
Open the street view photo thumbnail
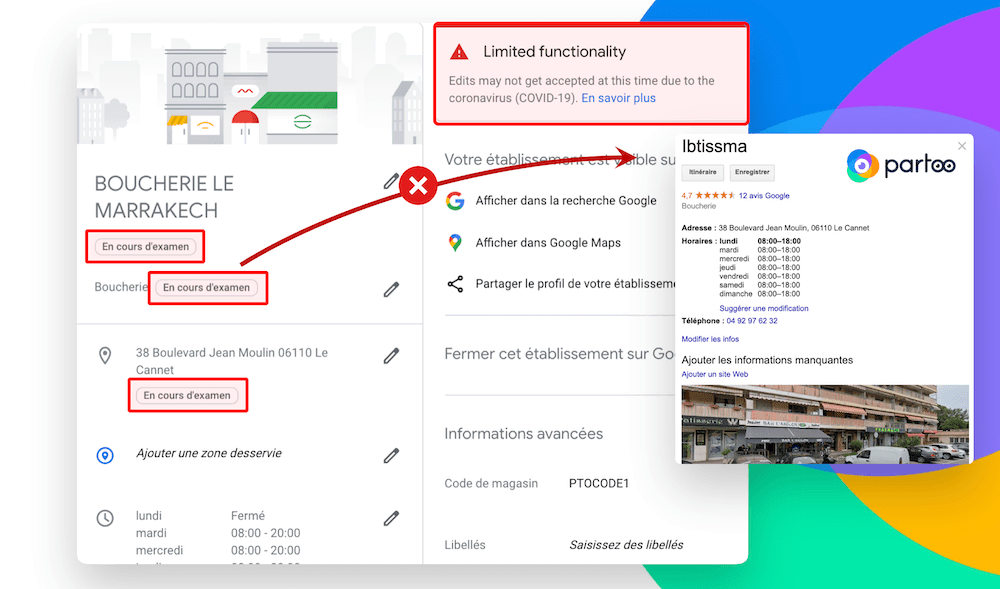click(825, 424)
